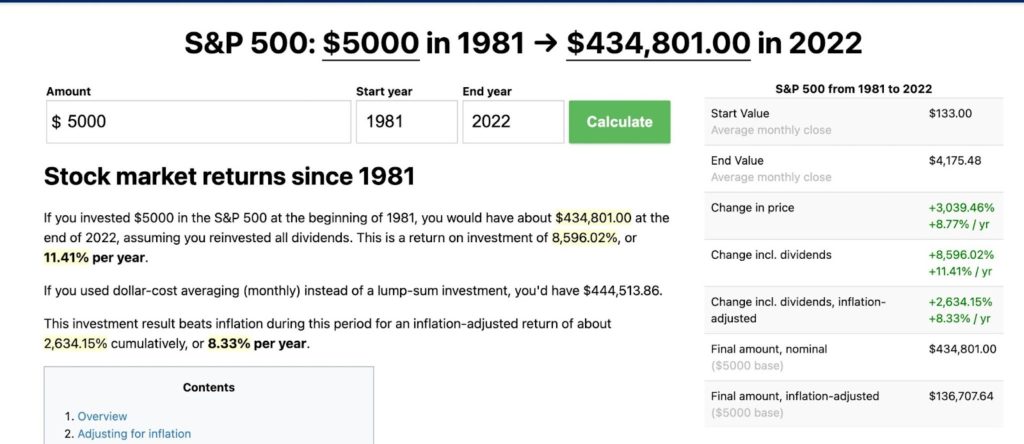Click the Contents box heading
1024x444 pixels.
coord(209,387)
